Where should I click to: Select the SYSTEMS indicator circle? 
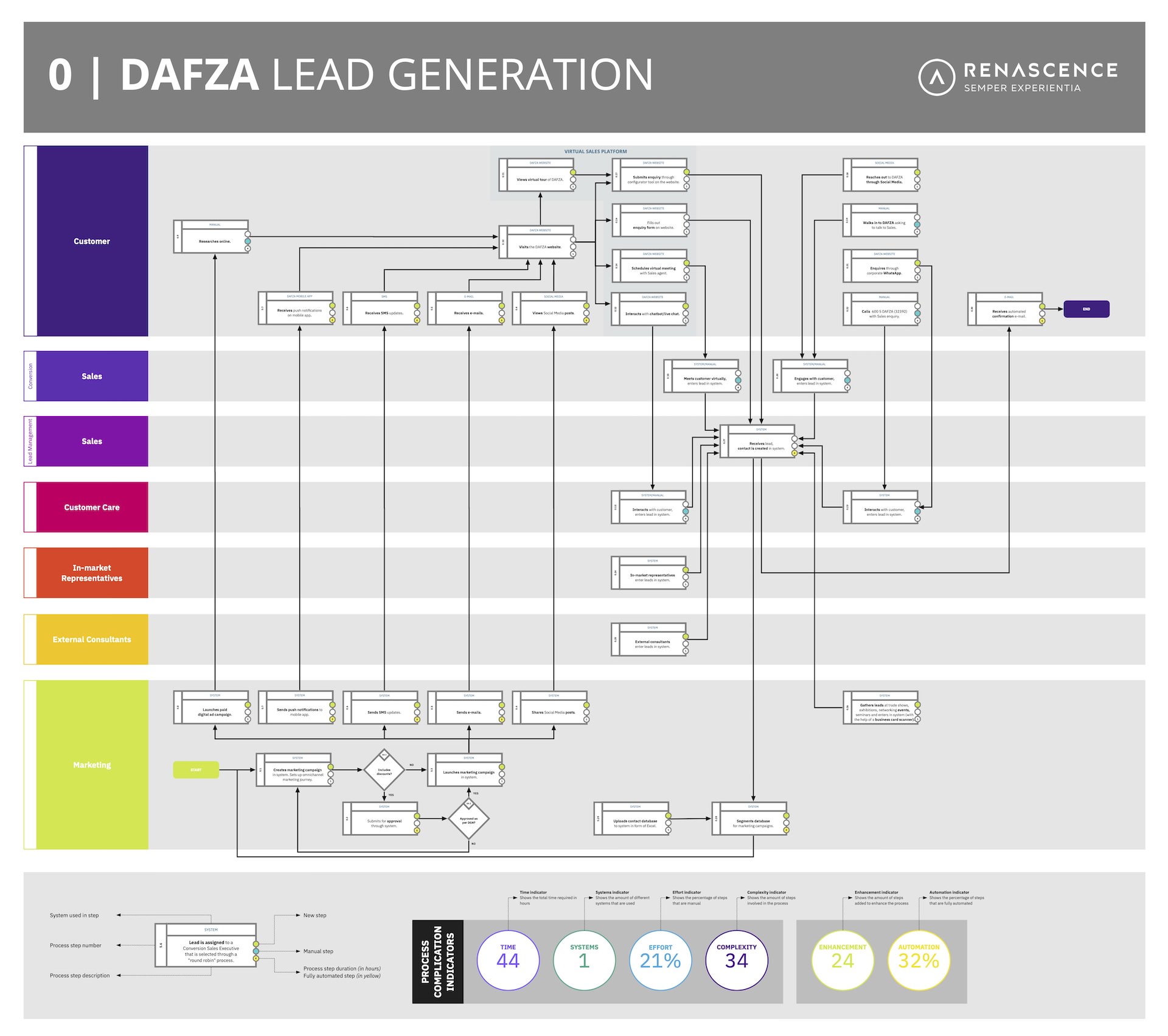(584, 961)
